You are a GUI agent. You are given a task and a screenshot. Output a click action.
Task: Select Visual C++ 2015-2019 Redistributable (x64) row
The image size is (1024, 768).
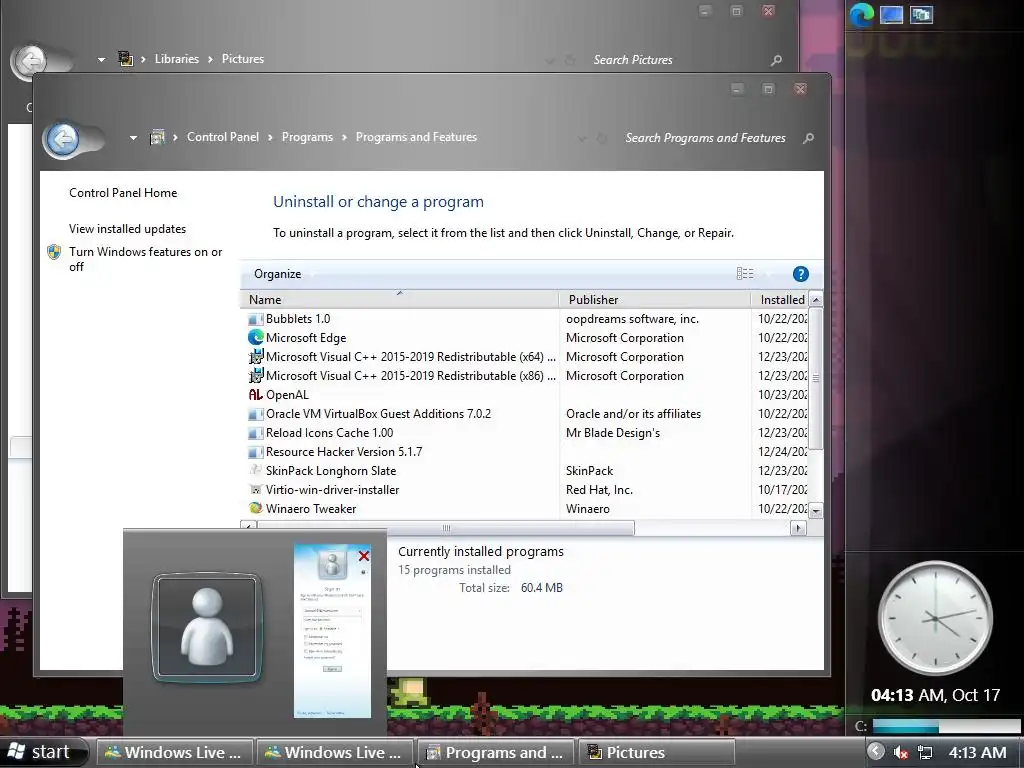527,357
